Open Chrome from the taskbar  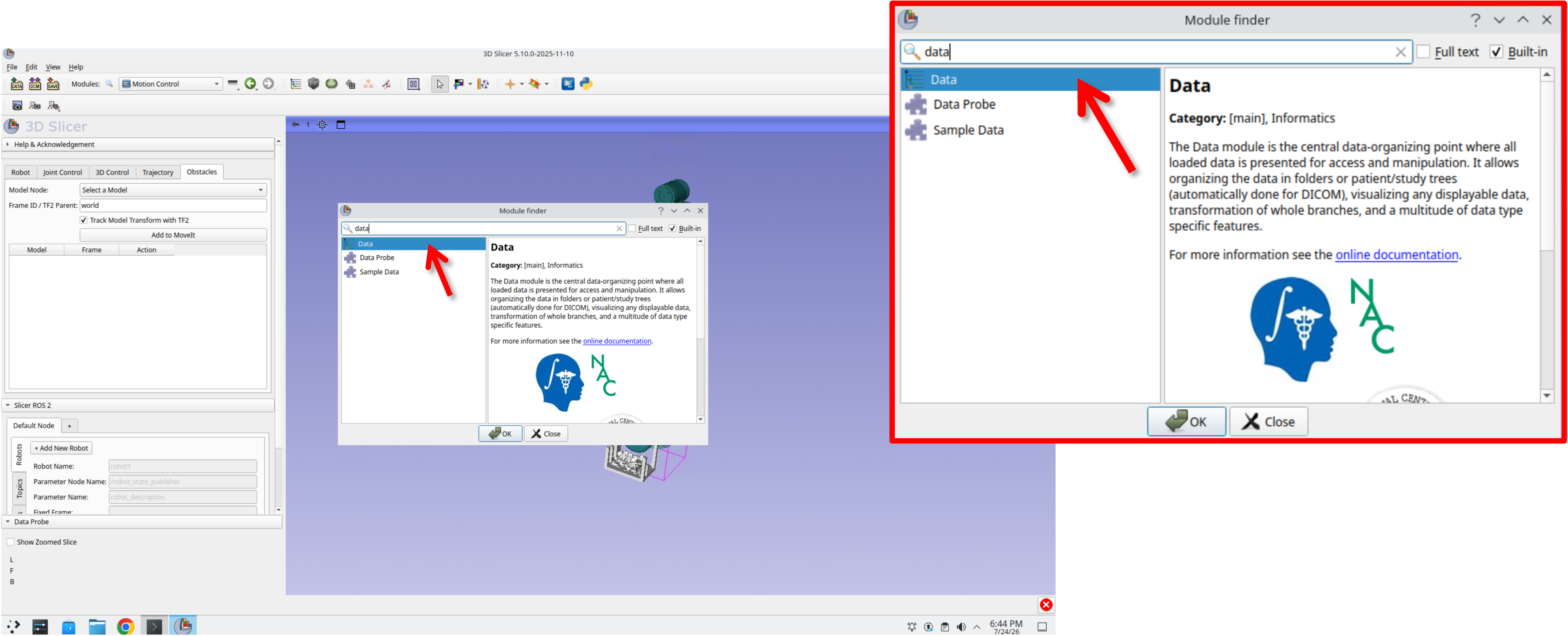coord(125,626)
